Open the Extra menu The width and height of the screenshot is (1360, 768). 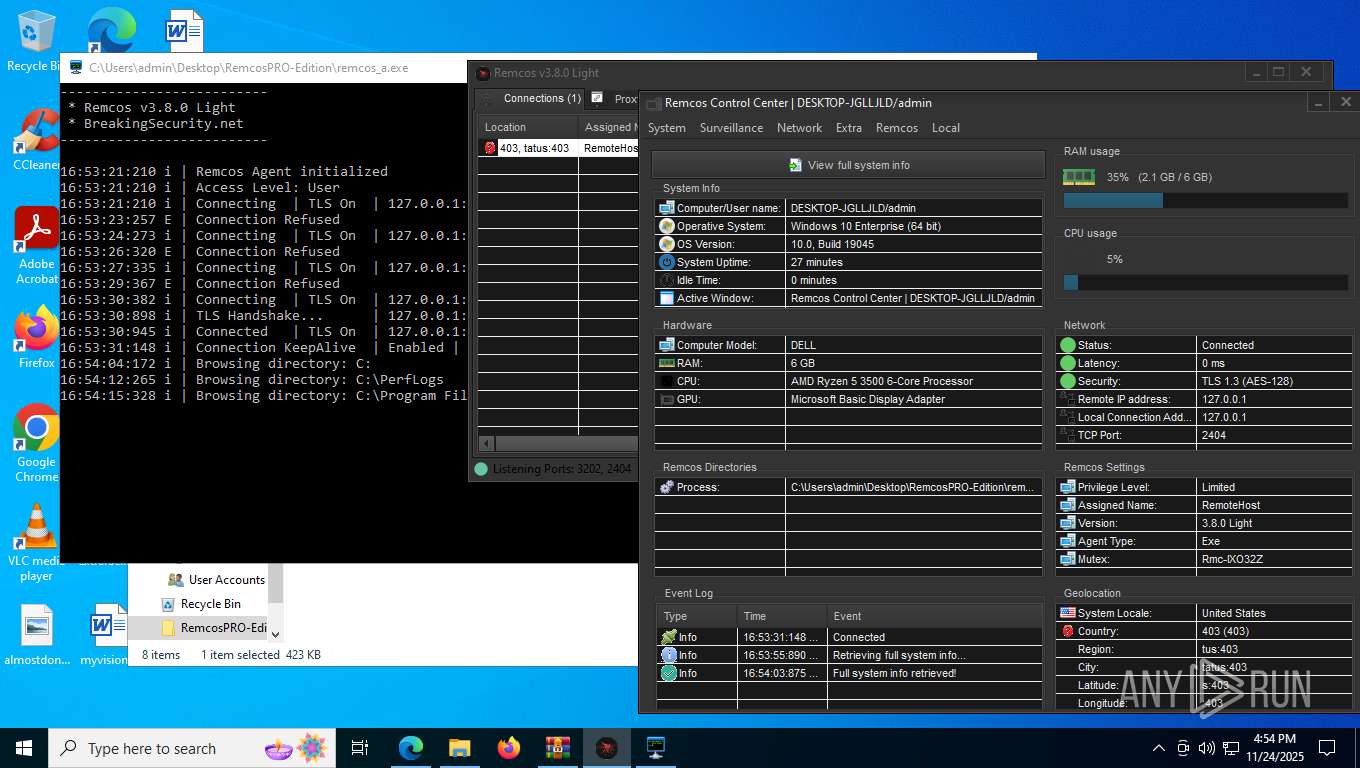tap(849, 128)
